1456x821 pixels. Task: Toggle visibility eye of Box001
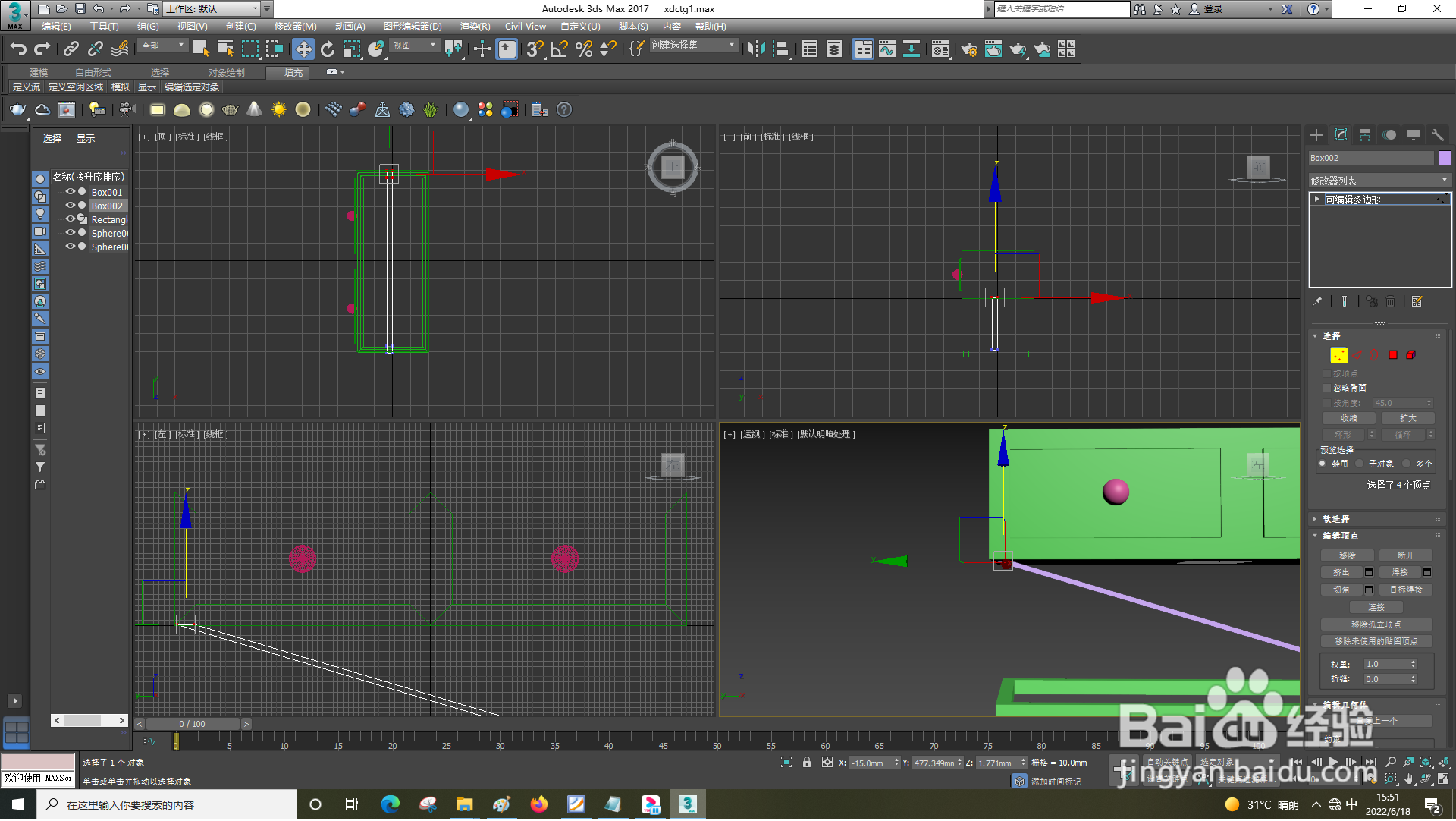tap(70, 192)
